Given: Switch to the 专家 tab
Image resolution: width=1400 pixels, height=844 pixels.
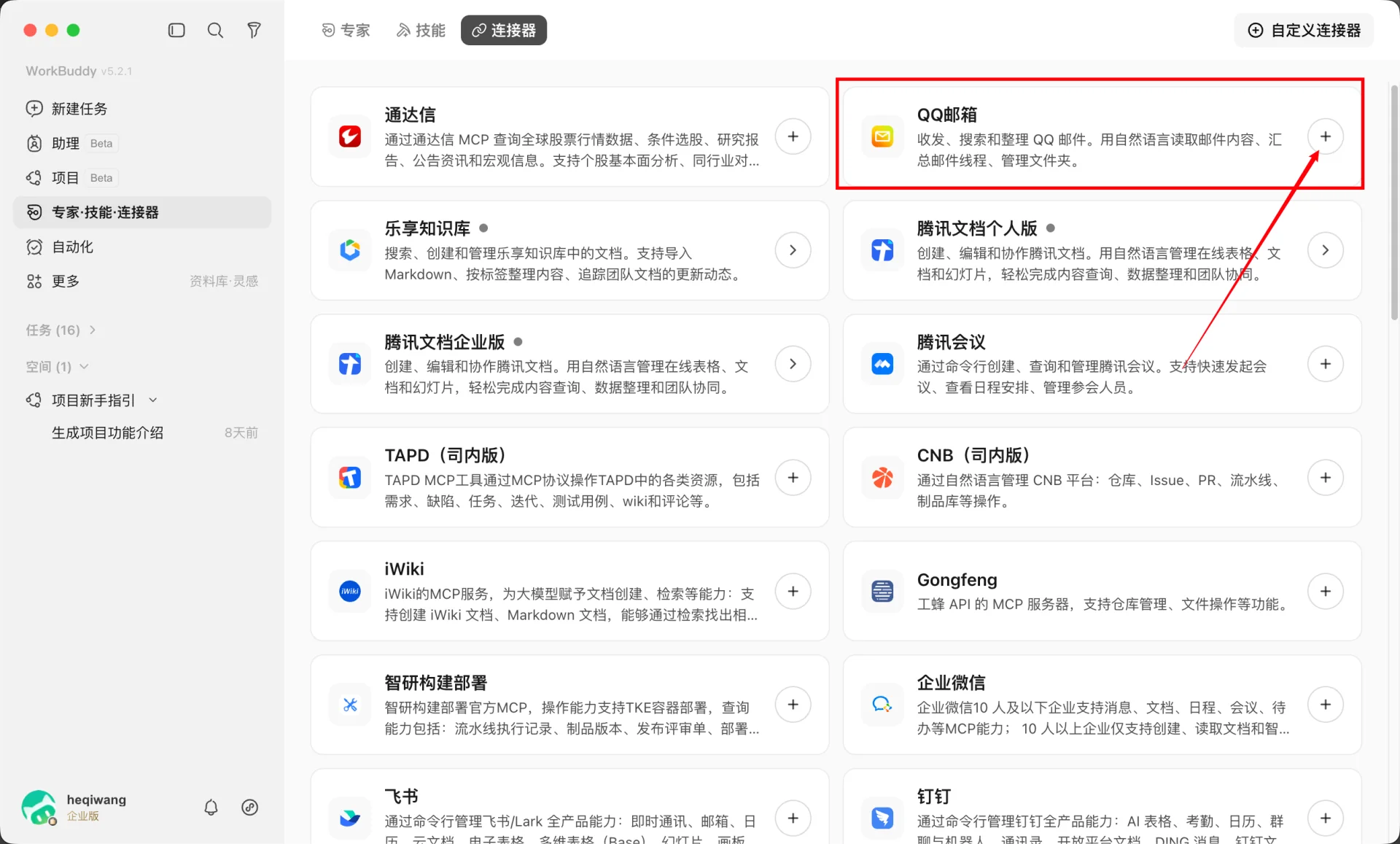Looking at the screenshot, I should pyautogui.click(x=346, y=30).
